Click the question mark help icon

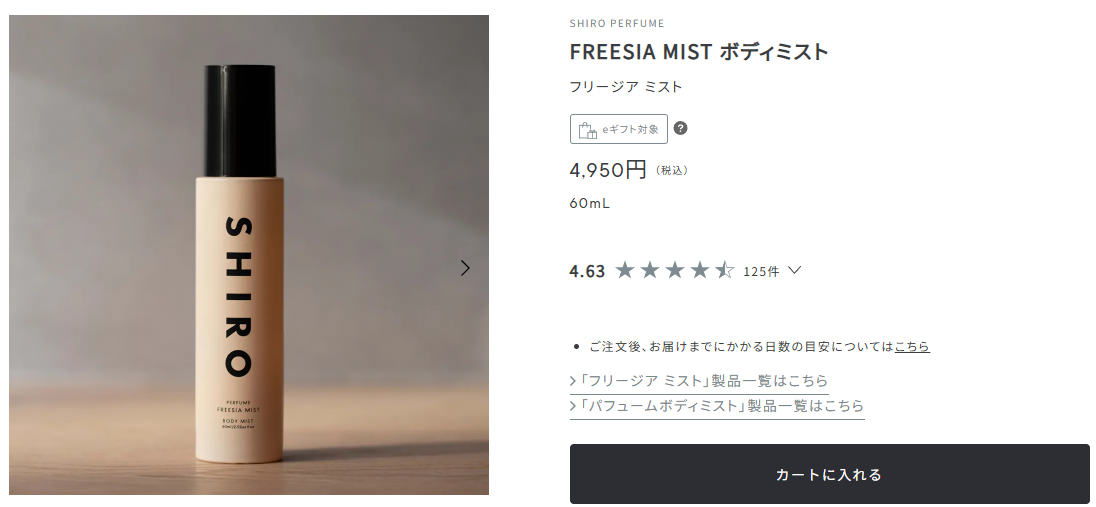coord(681,128)
